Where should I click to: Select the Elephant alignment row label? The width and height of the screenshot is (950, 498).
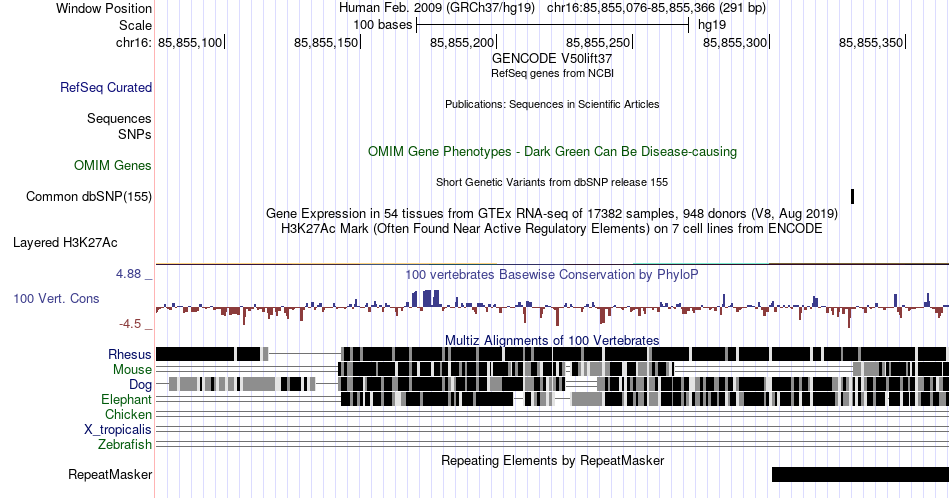pyautogui.click(x=126, y=400)
